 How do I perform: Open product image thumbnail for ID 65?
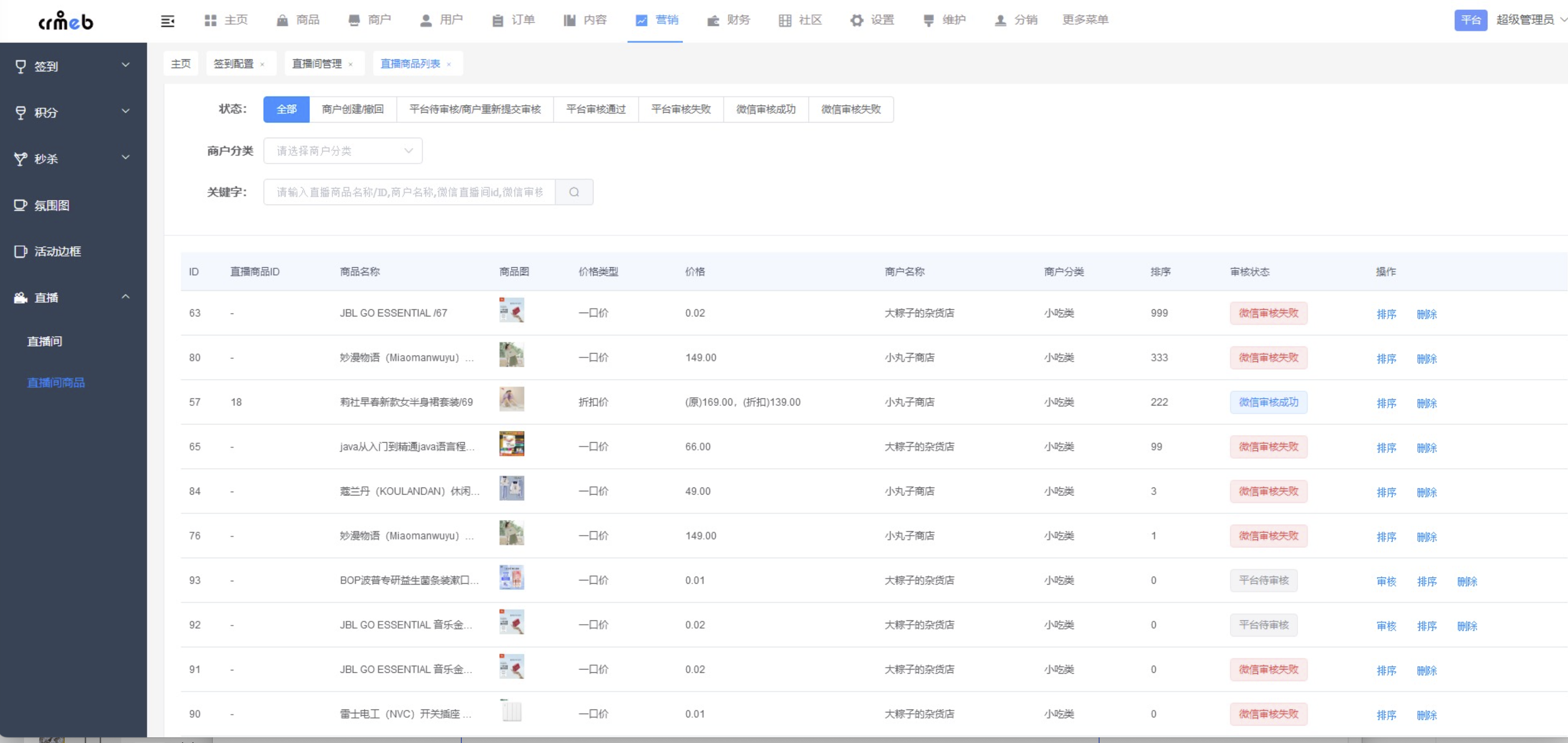512,444
